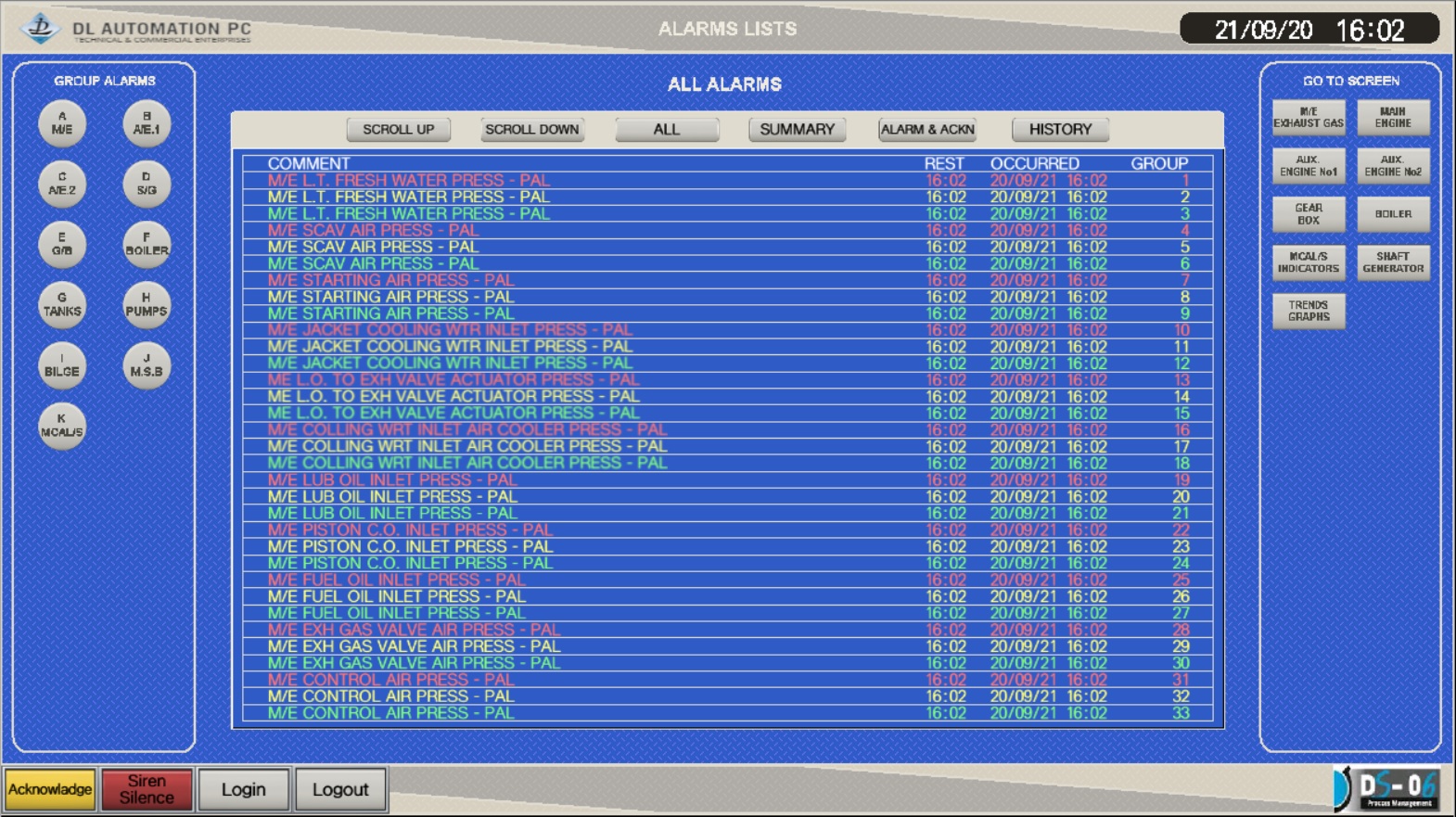Select the A M/E group alarm button
Screen dimensions: 1456x817
pos(62,123)
